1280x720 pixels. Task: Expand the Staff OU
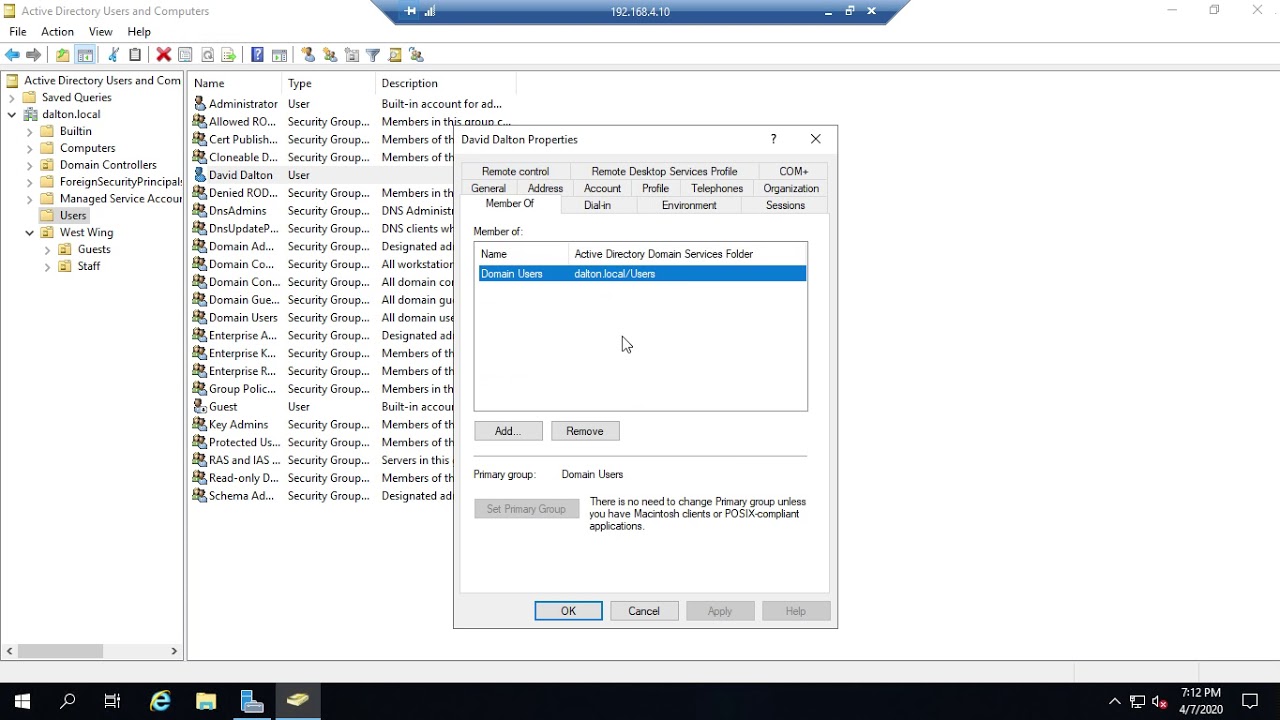tap(48, 267)
